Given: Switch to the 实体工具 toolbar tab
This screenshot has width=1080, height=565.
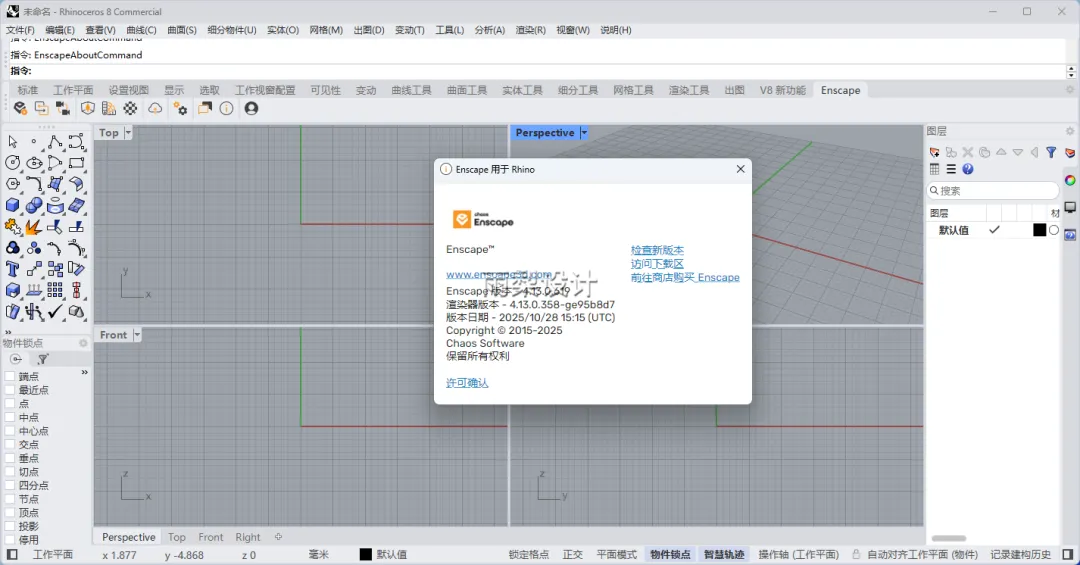Looking at the screenshot, I should (x=522, y=90).
